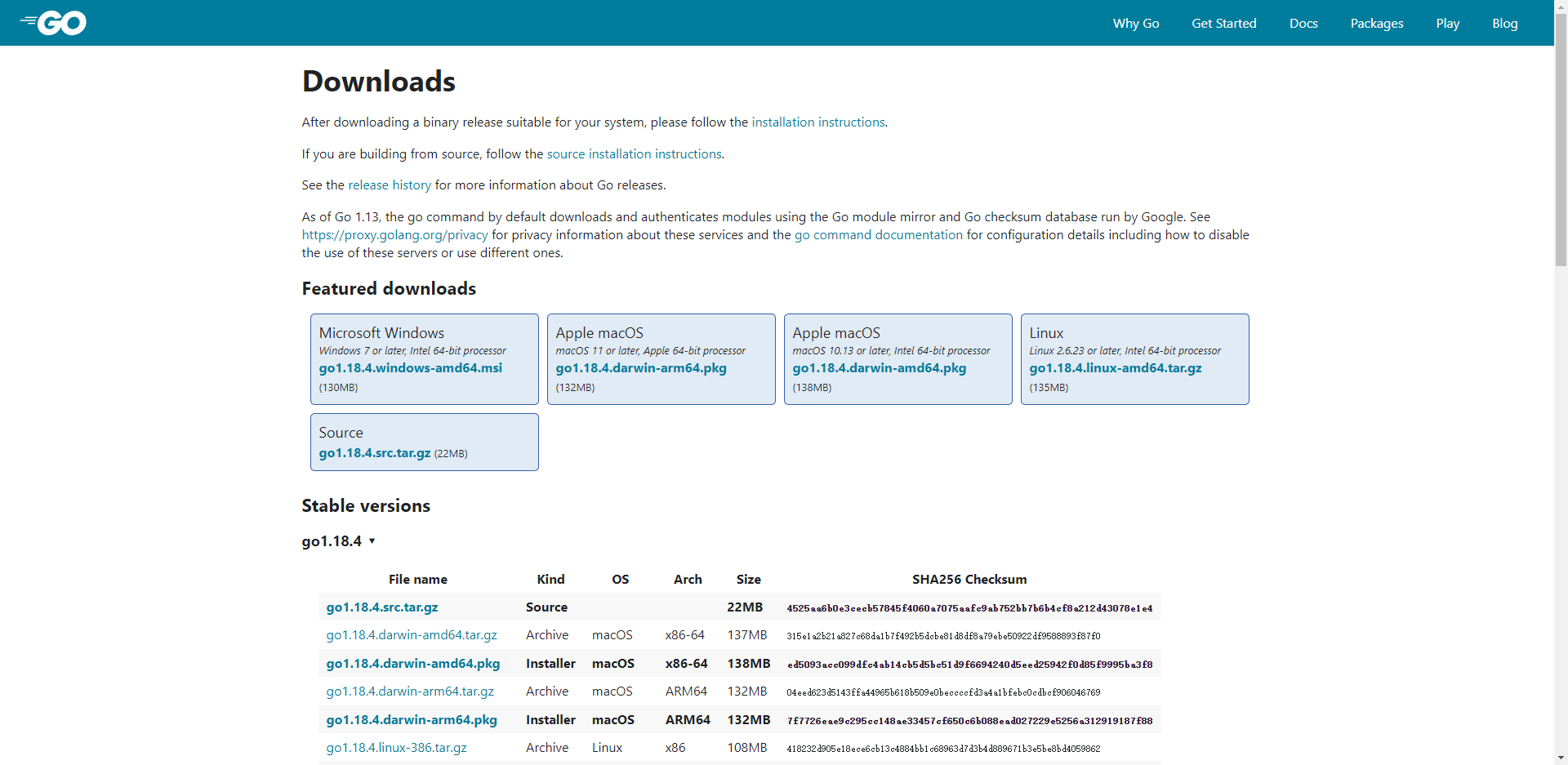Click the OS column header
The width and height of the screenshot is (1568, 765).
click(621, 580)
